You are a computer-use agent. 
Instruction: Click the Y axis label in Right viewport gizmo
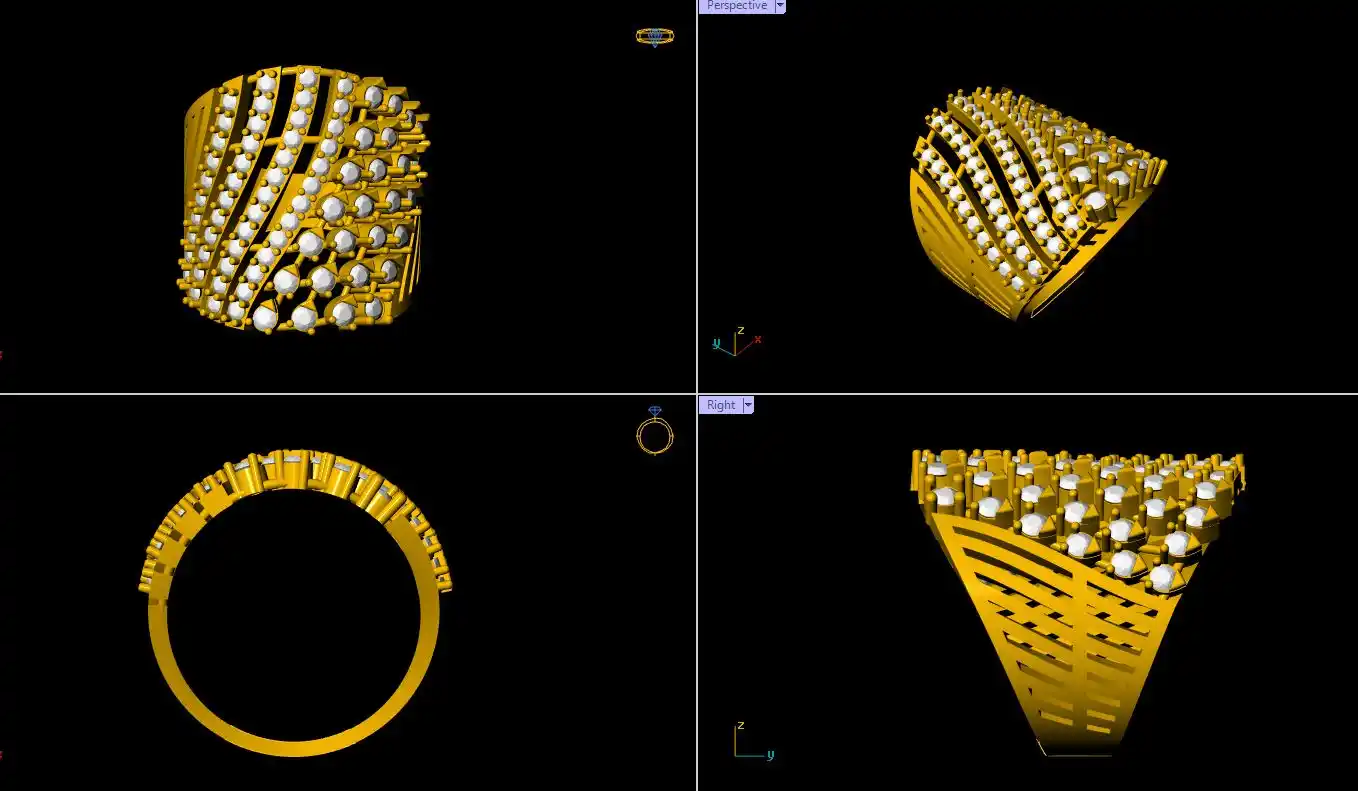[x=771, y=755]
